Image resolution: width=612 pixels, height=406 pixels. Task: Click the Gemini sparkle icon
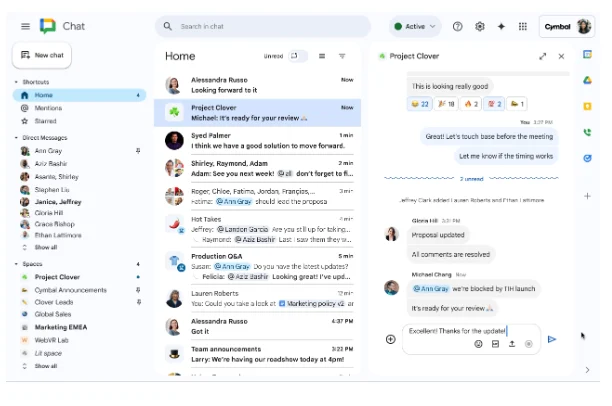coord(501,27)
